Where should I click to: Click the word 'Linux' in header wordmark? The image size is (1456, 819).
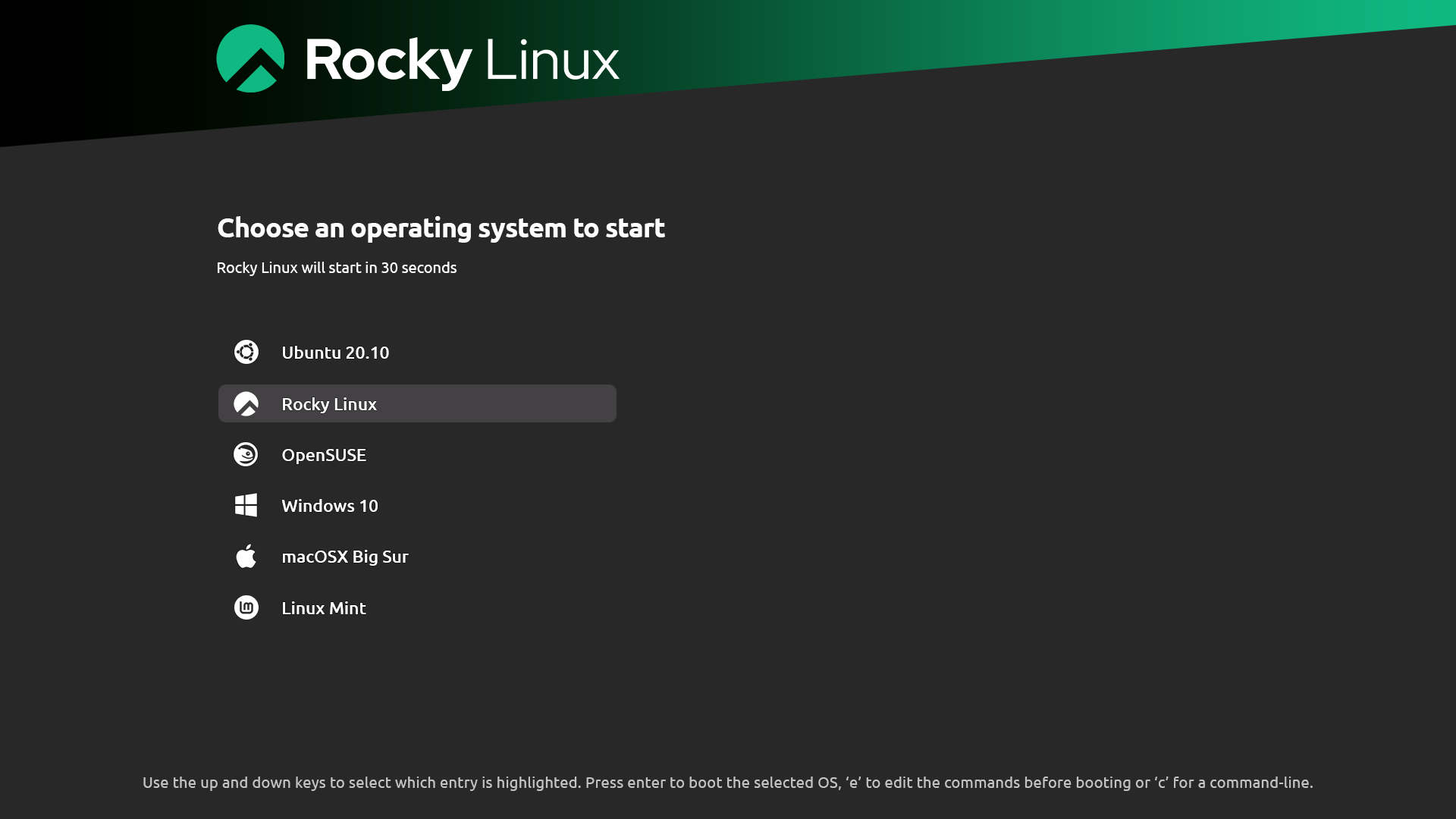552,60
